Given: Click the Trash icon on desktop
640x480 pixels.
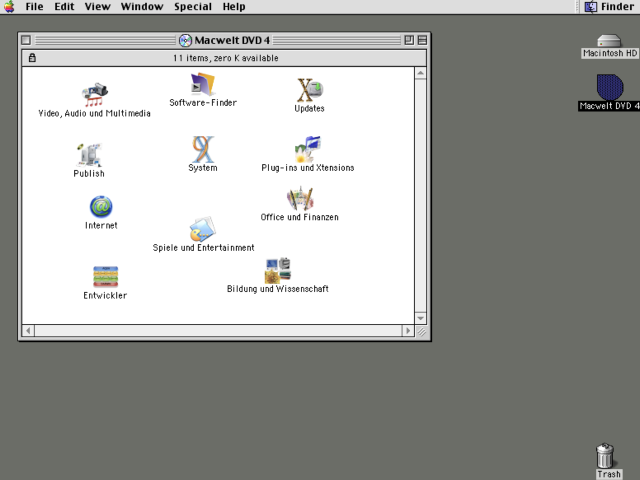Looking at the screenshot, I should (x=605, y=456).
